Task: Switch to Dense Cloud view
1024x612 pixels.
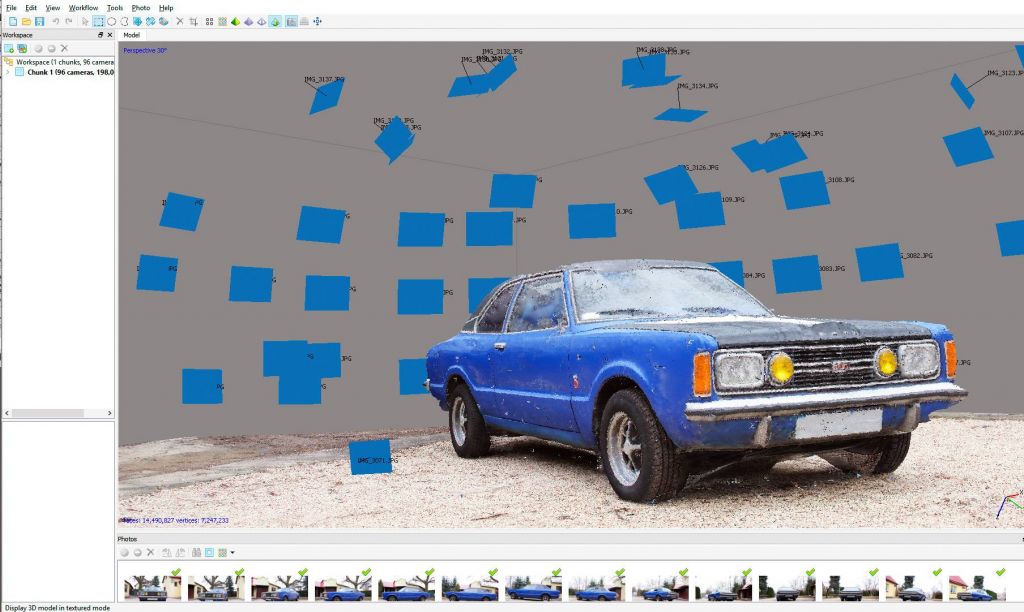Action: [222, 21]
